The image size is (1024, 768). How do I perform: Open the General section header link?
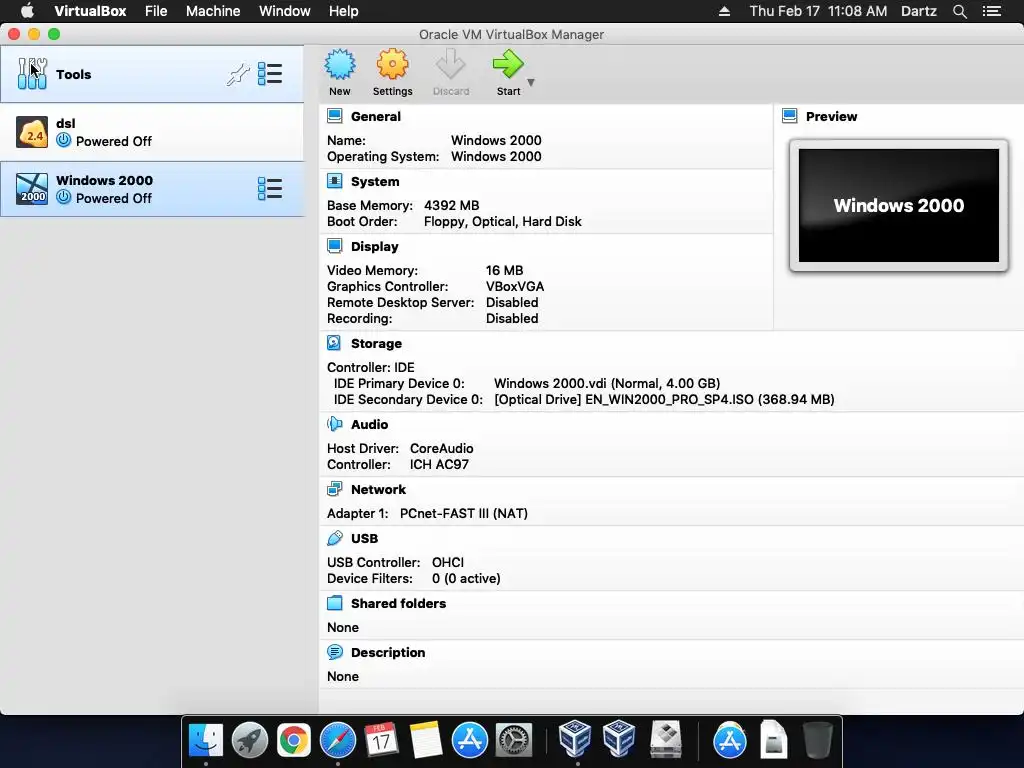(x=376, y=116)
